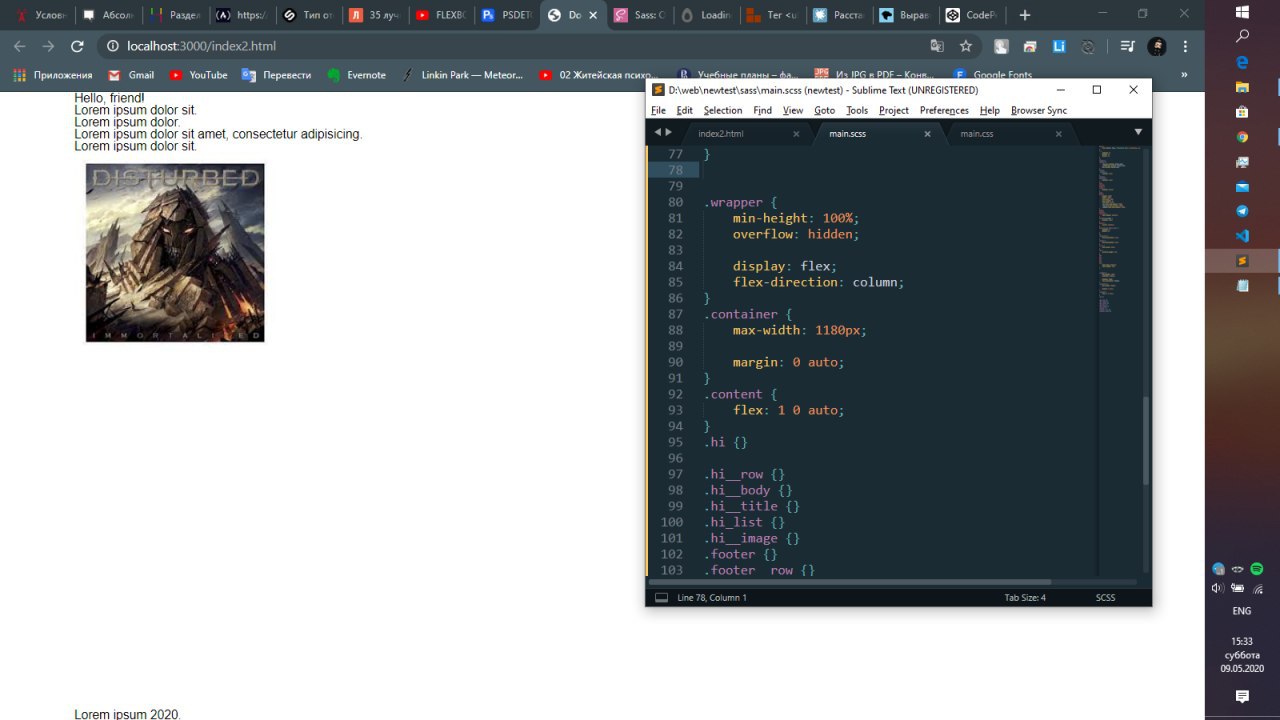Click the Sublime horizontal scrollbar

point(850,581)
